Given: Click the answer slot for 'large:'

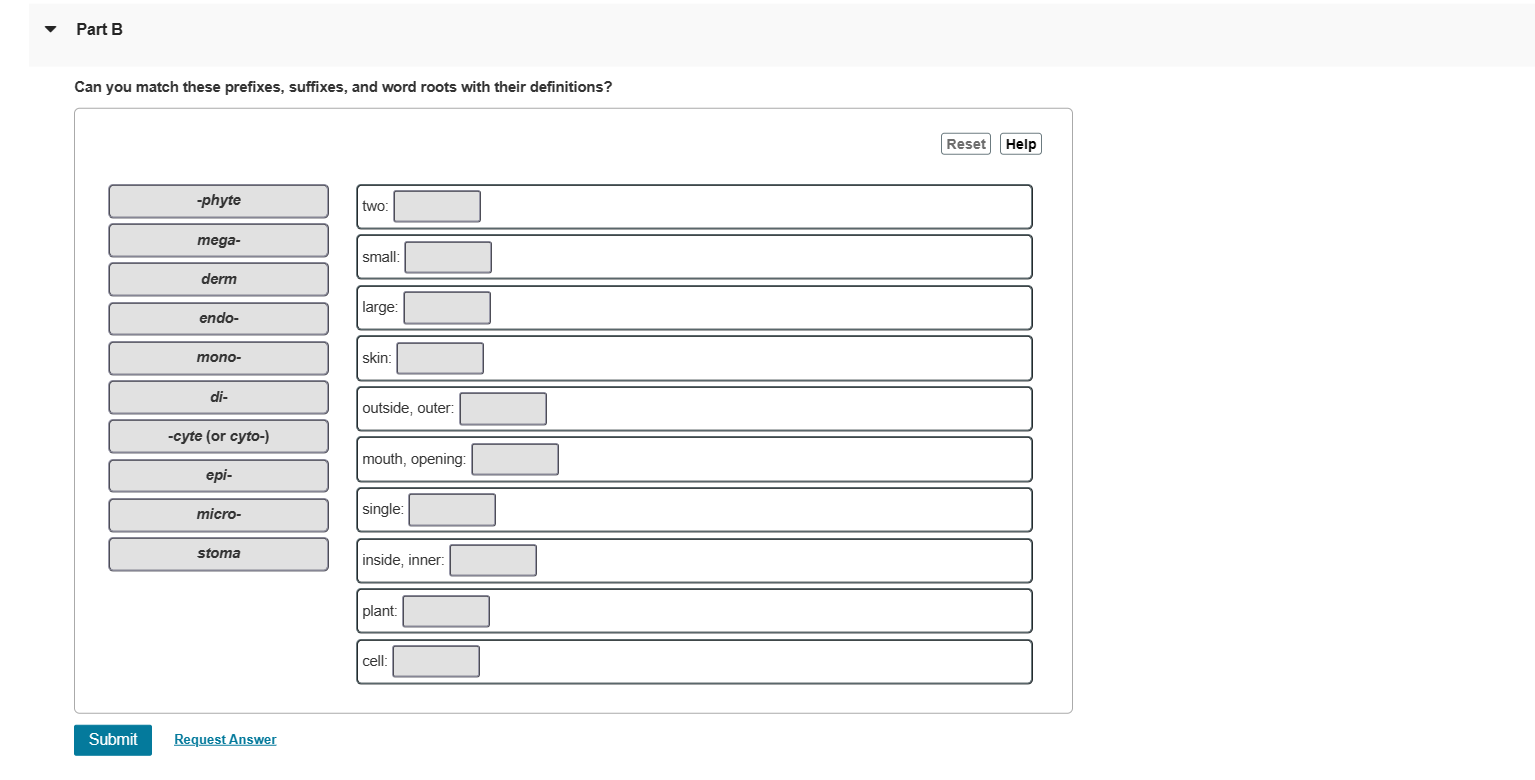Looking at the screenshot, I should click(447, 308).
